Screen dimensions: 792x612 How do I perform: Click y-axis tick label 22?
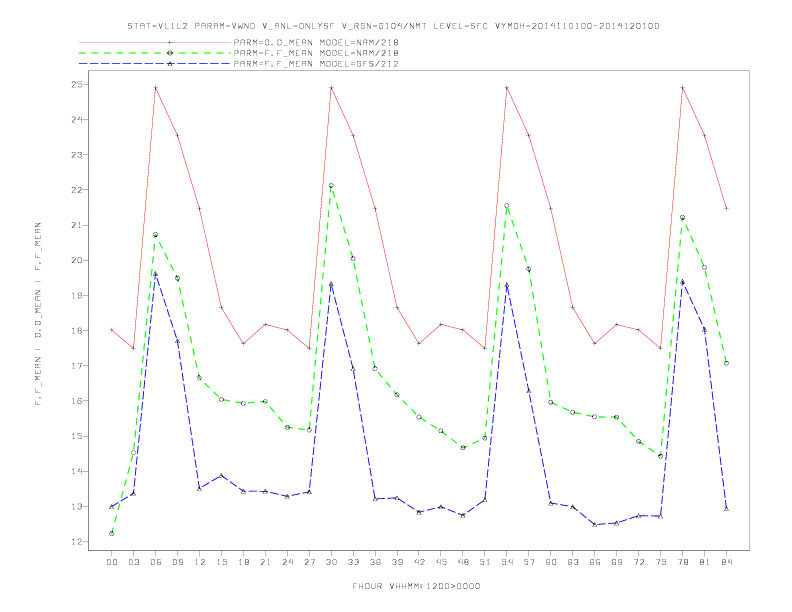76,190
